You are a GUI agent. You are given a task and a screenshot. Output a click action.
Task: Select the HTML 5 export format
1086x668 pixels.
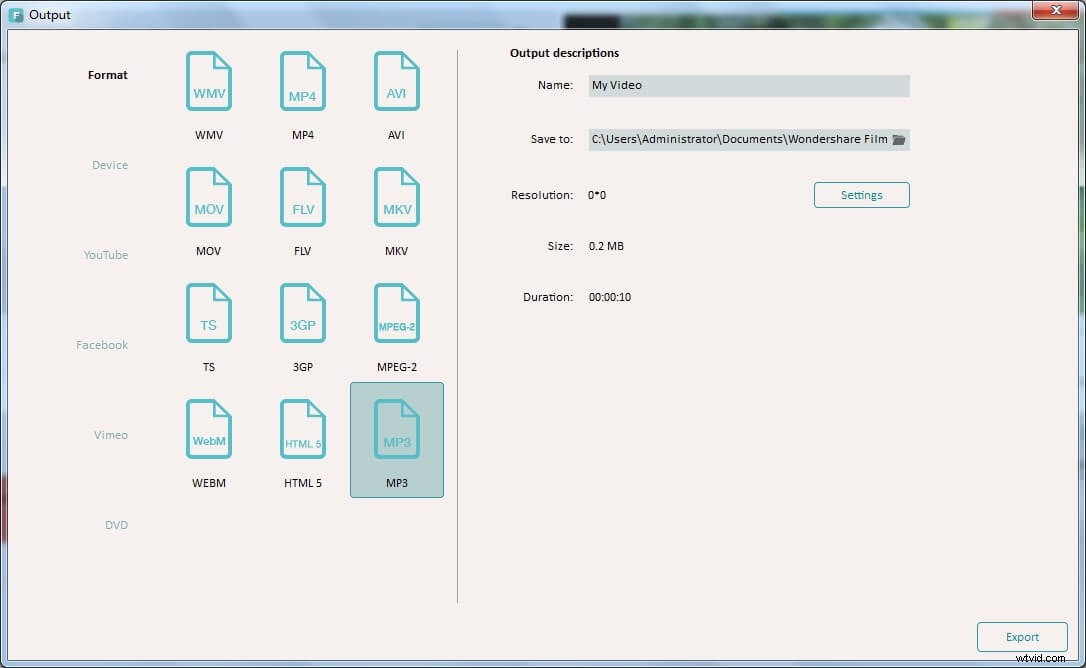point(302,428)
